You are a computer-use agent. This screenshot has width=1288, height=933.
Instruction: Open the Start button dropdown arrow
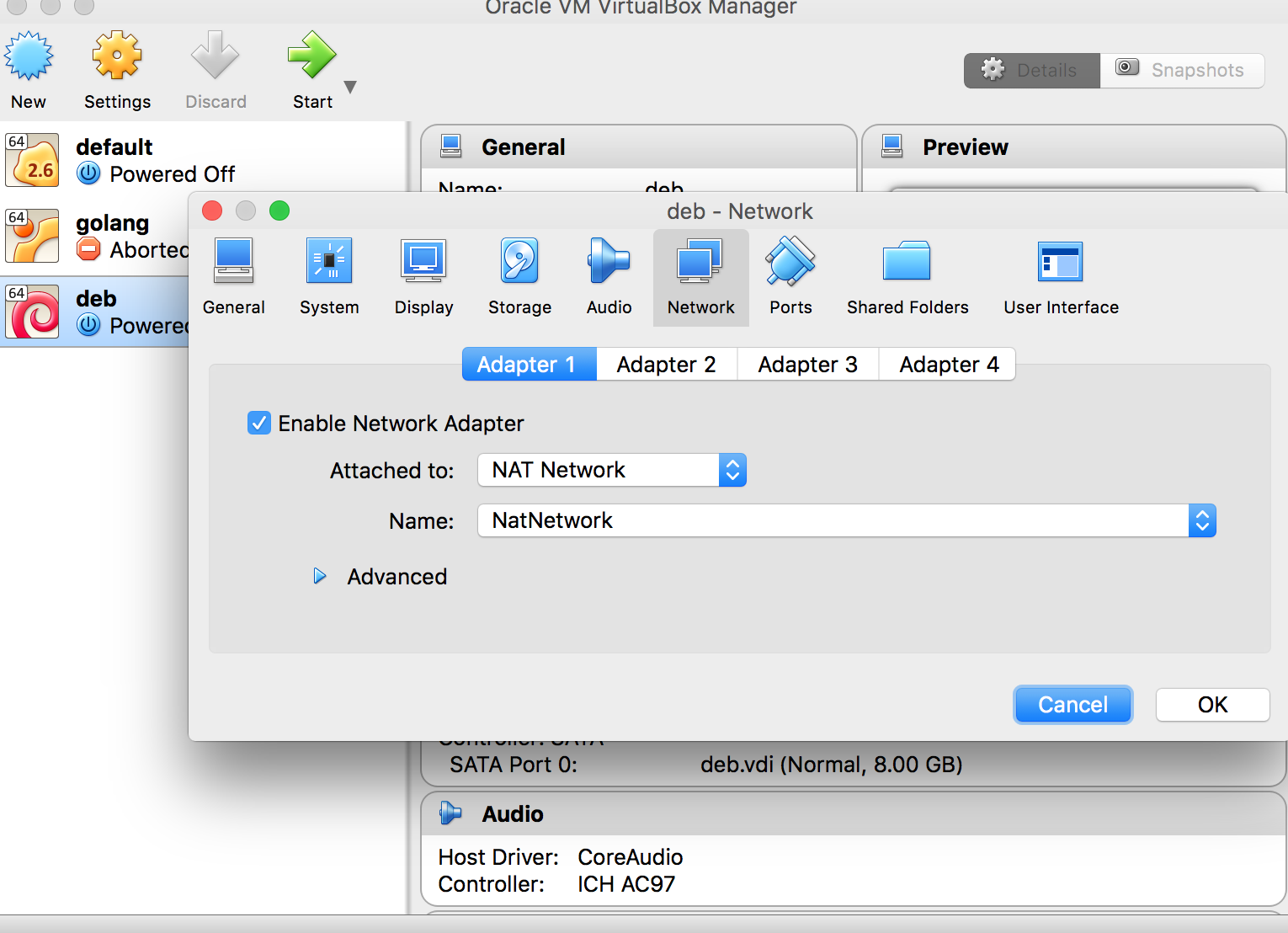pyautogui.click(x=351, y=87)
